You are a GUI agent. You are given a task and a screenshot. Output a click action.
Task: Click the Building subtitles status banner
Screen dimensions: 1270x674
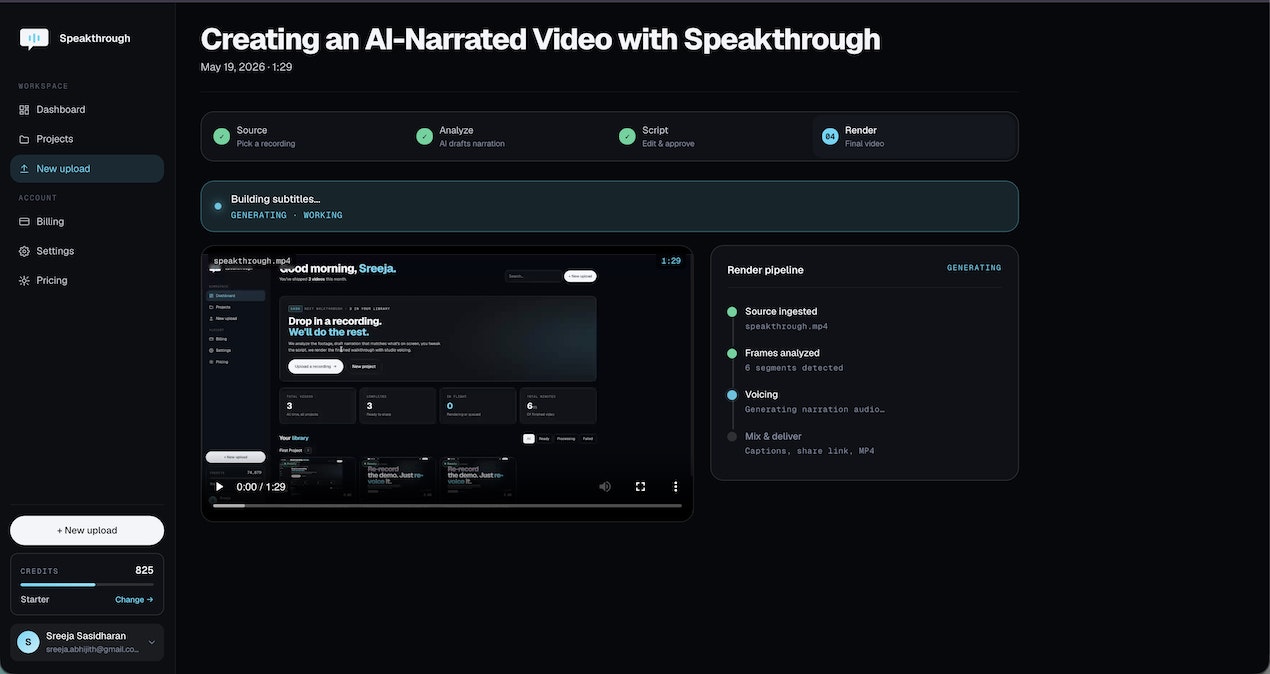pos(610,206)
